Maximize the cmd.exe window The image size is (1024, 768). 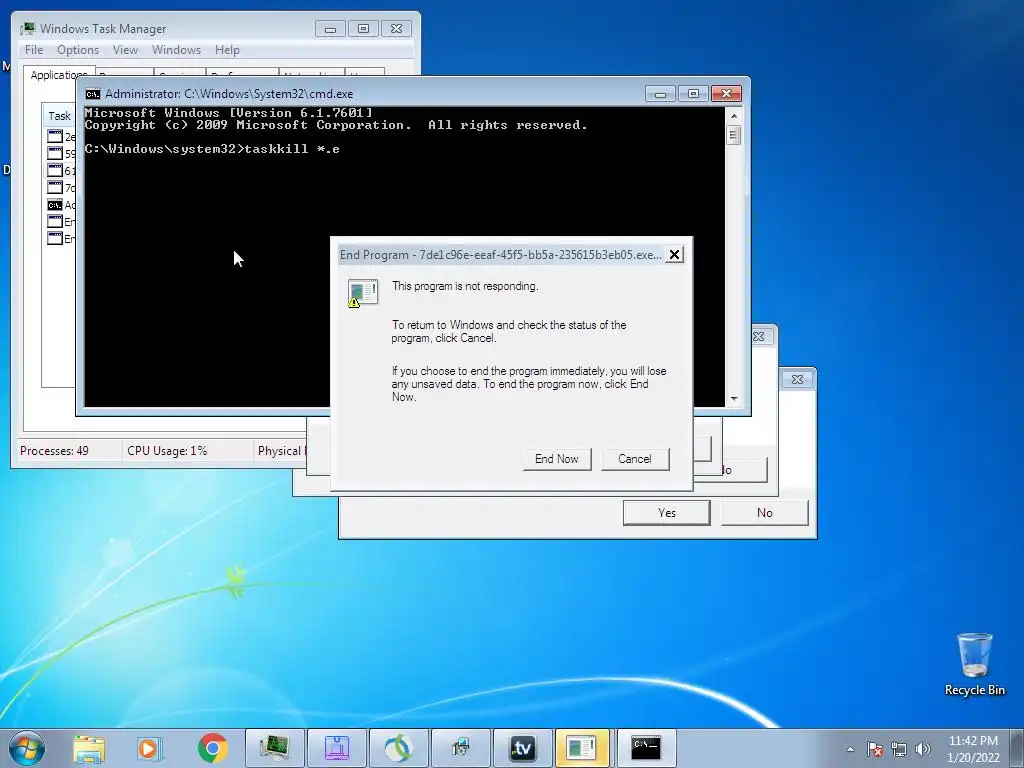pyautogui.click(x=693, y=93)
